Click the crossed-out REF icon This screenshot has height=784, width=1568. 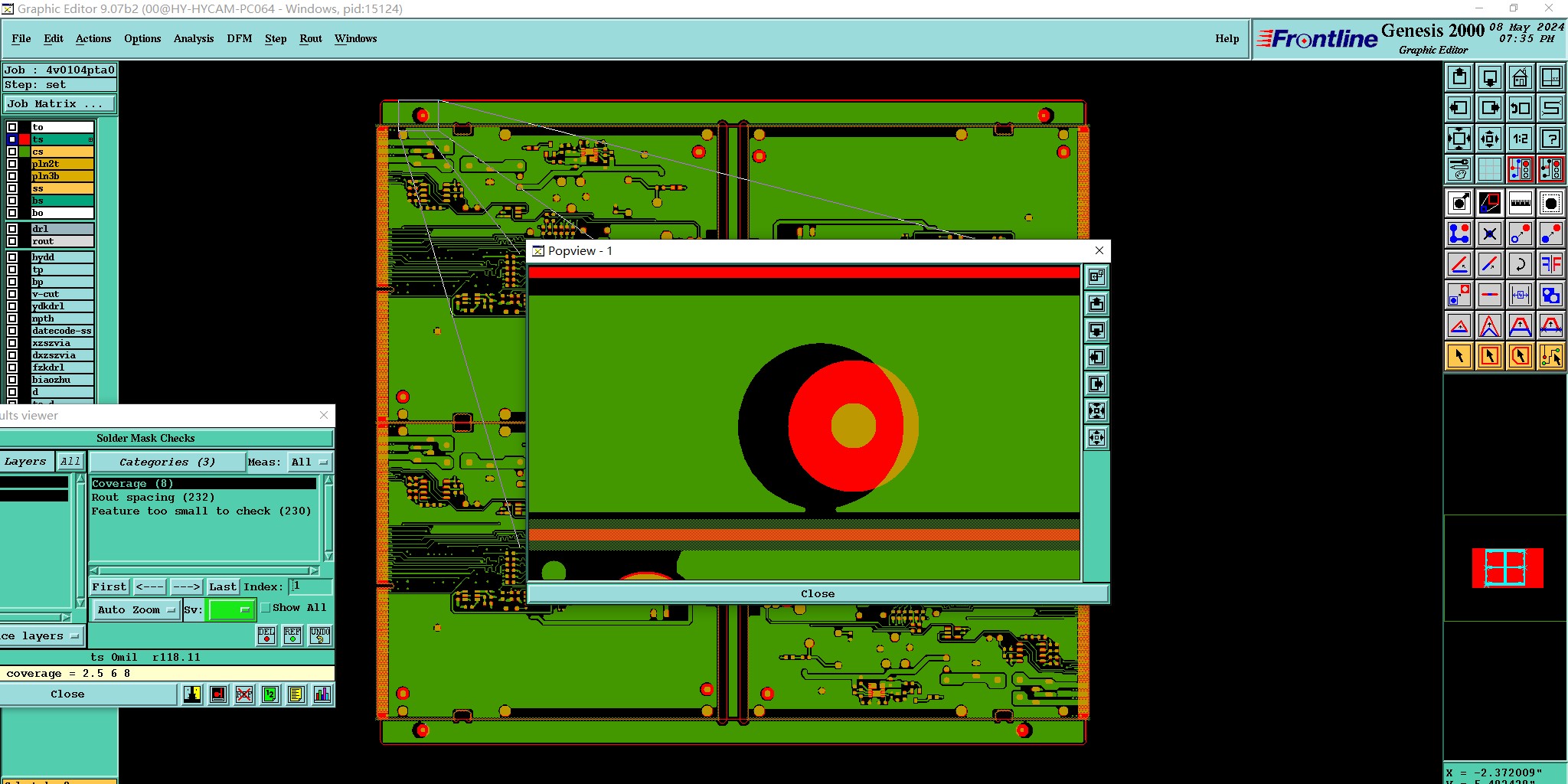click(x=244, y=694)
